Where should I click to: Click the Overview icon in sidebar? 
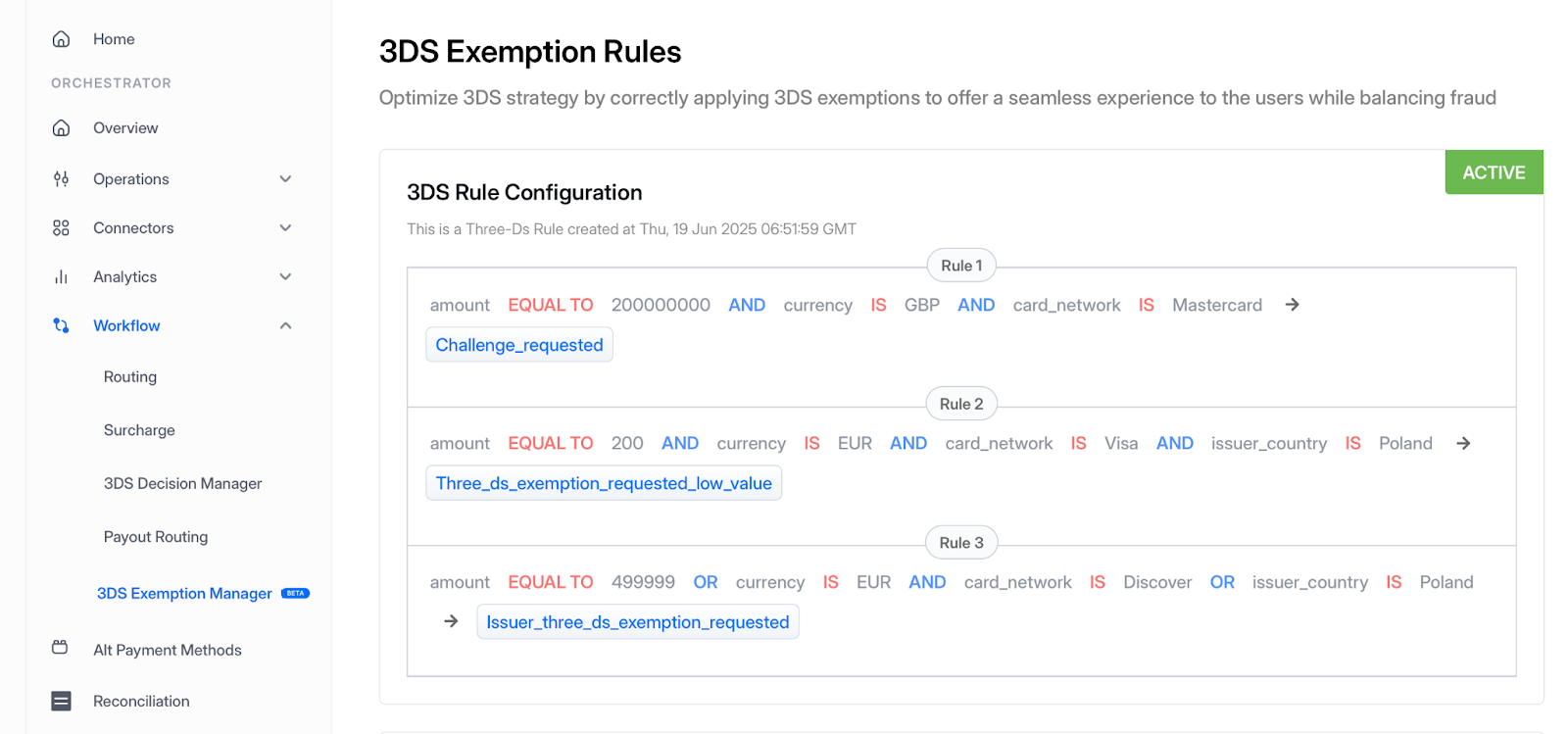coord(61,128)
